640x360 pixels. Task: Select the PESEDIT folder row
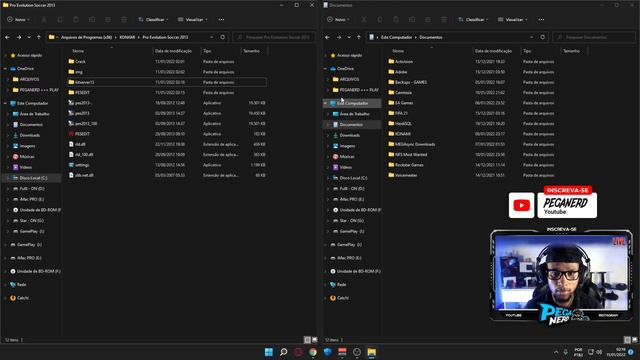[x=167, y=93]
